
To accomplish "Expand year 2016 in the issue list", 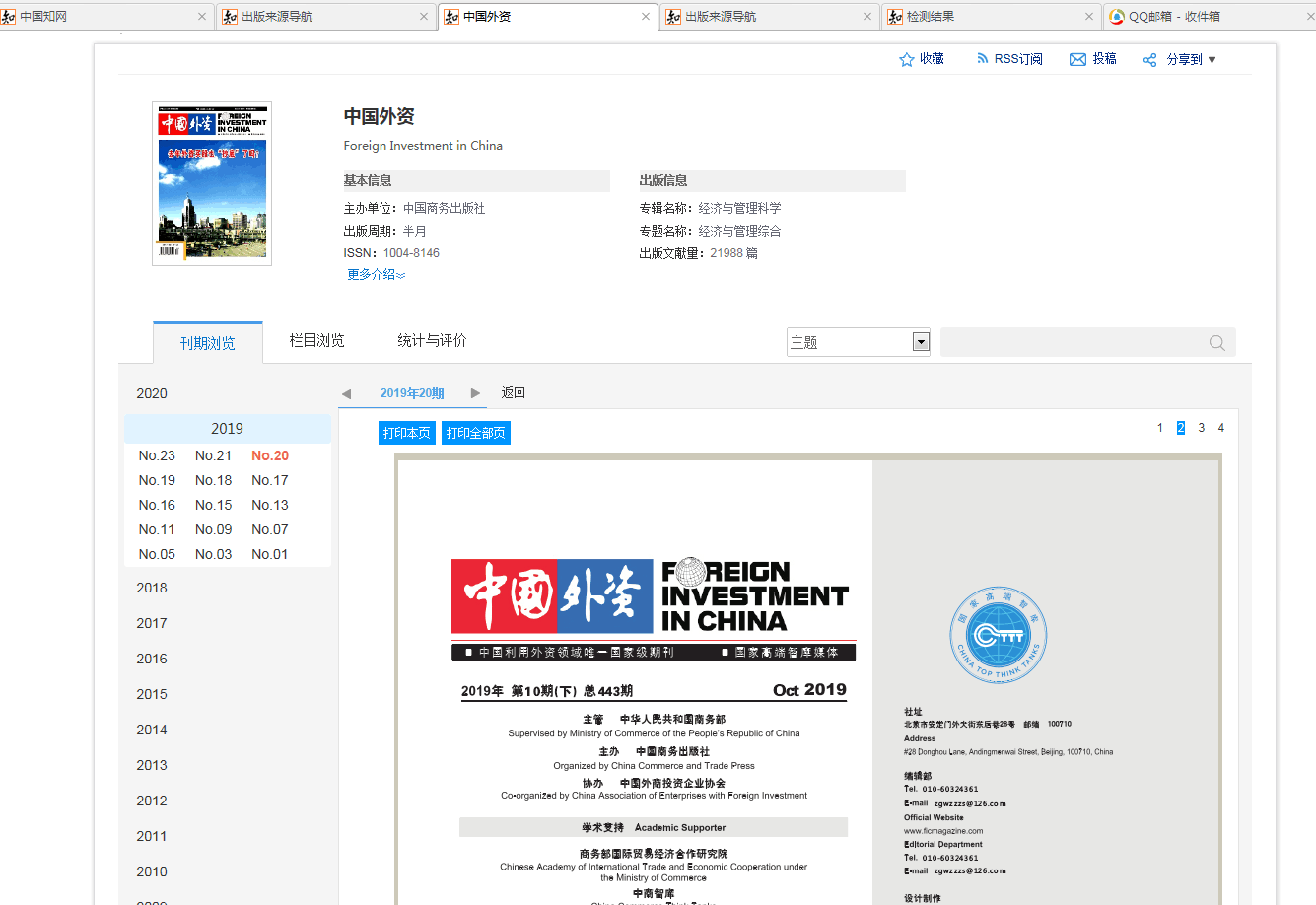I will [x=152, y=659].
